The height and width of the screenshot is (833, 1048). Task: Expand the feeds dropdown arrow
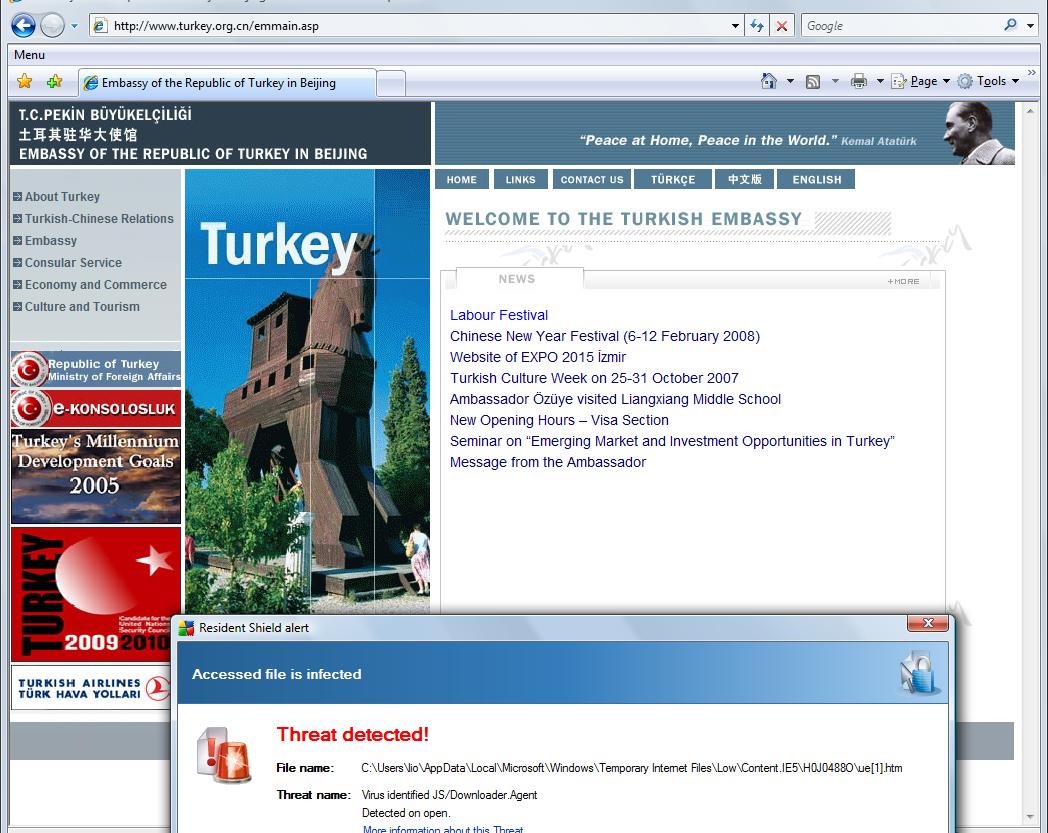[835, 81]
